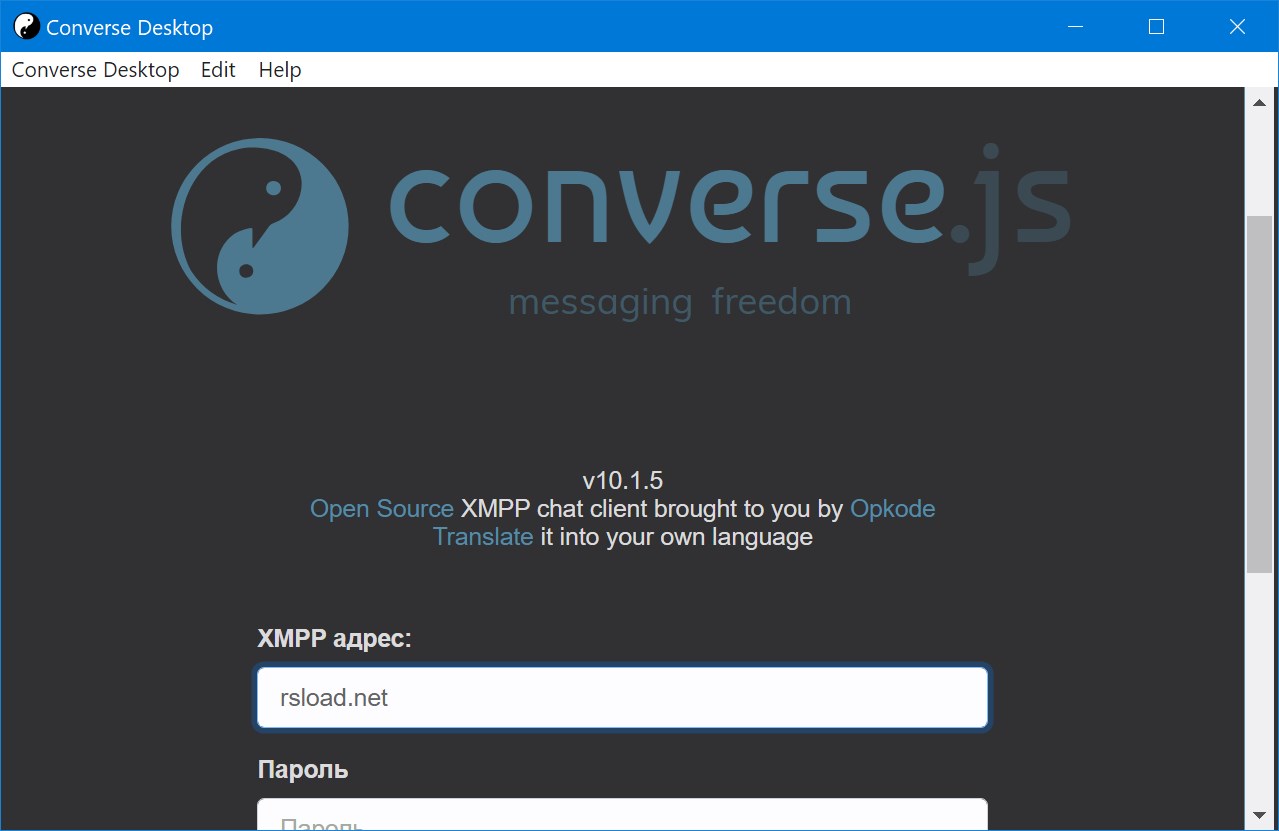
Task: Click inside the XMPP address field
Action: coord(621,697)
